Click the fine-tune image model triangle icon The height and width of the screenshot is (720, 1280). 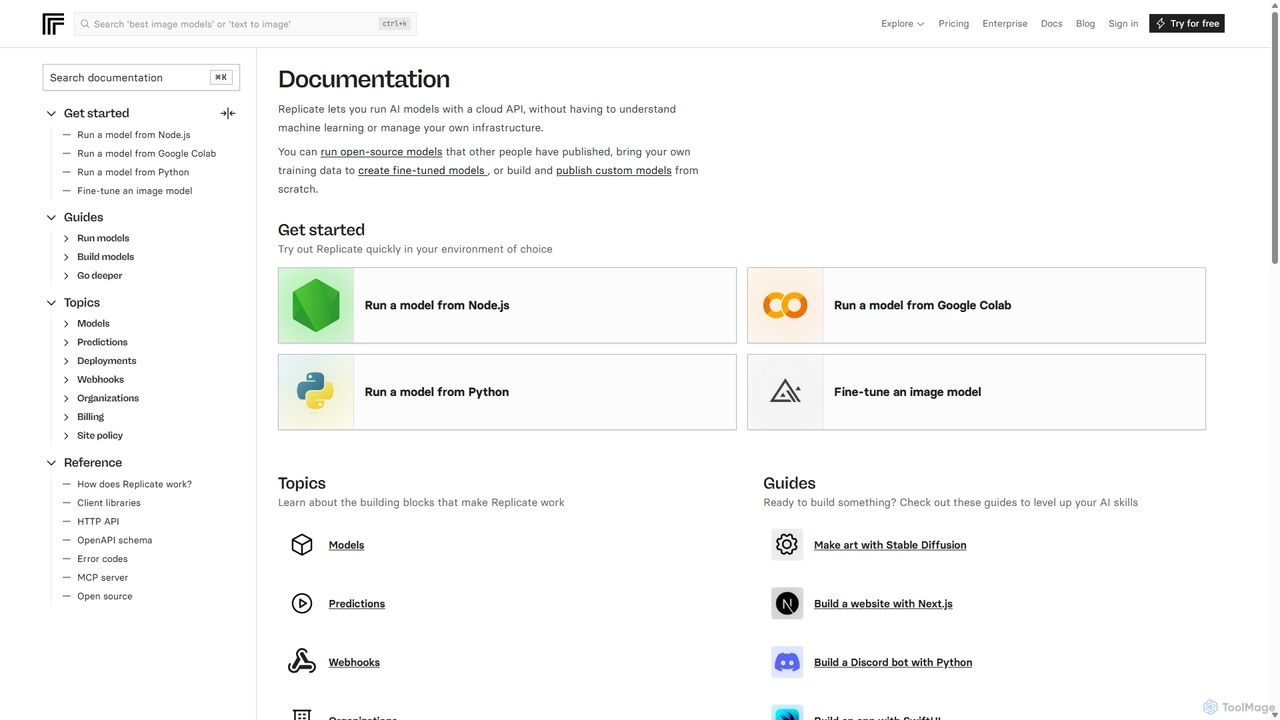coord(785,392)
